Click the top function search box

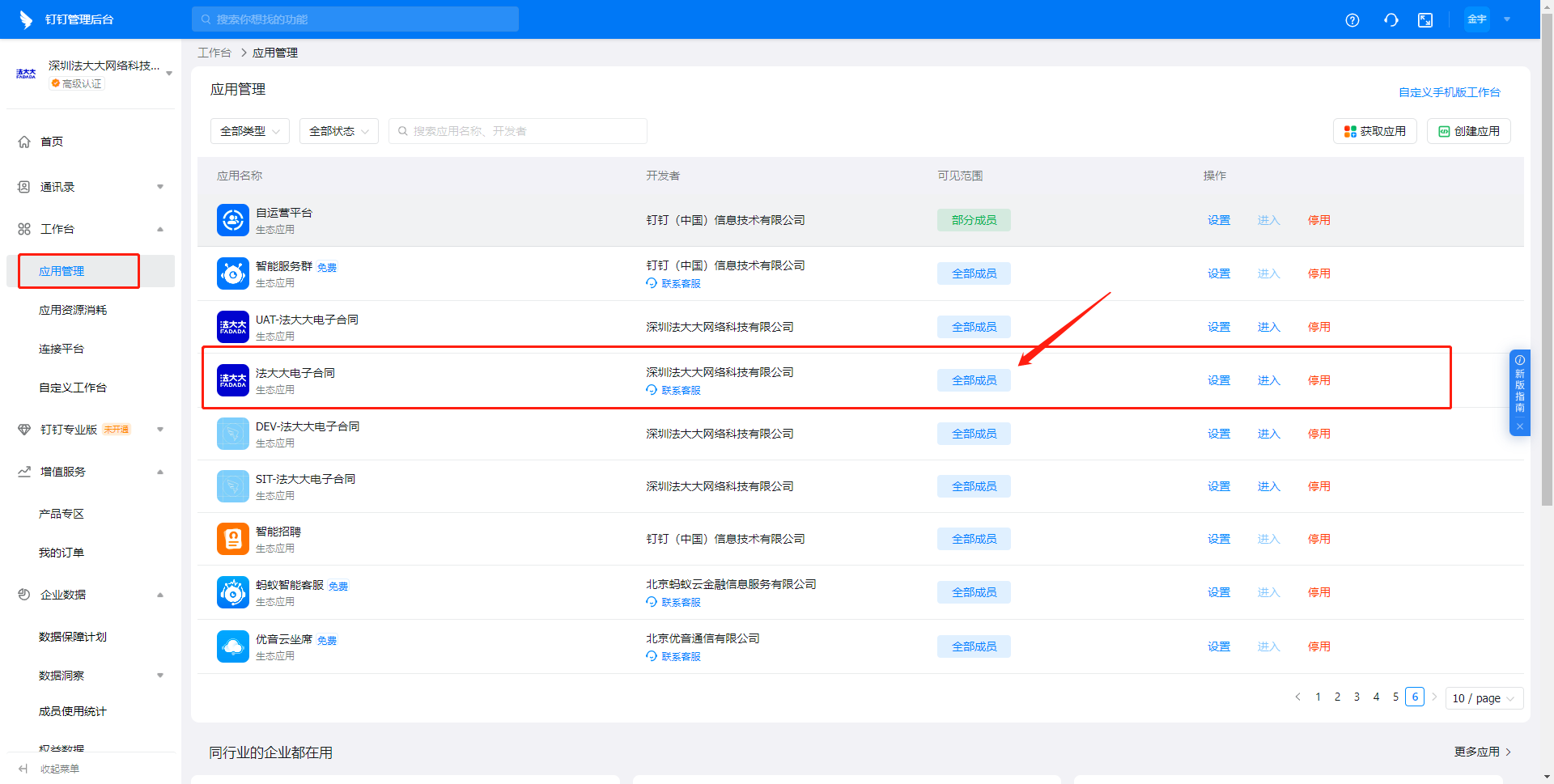(x=355, y=19)
